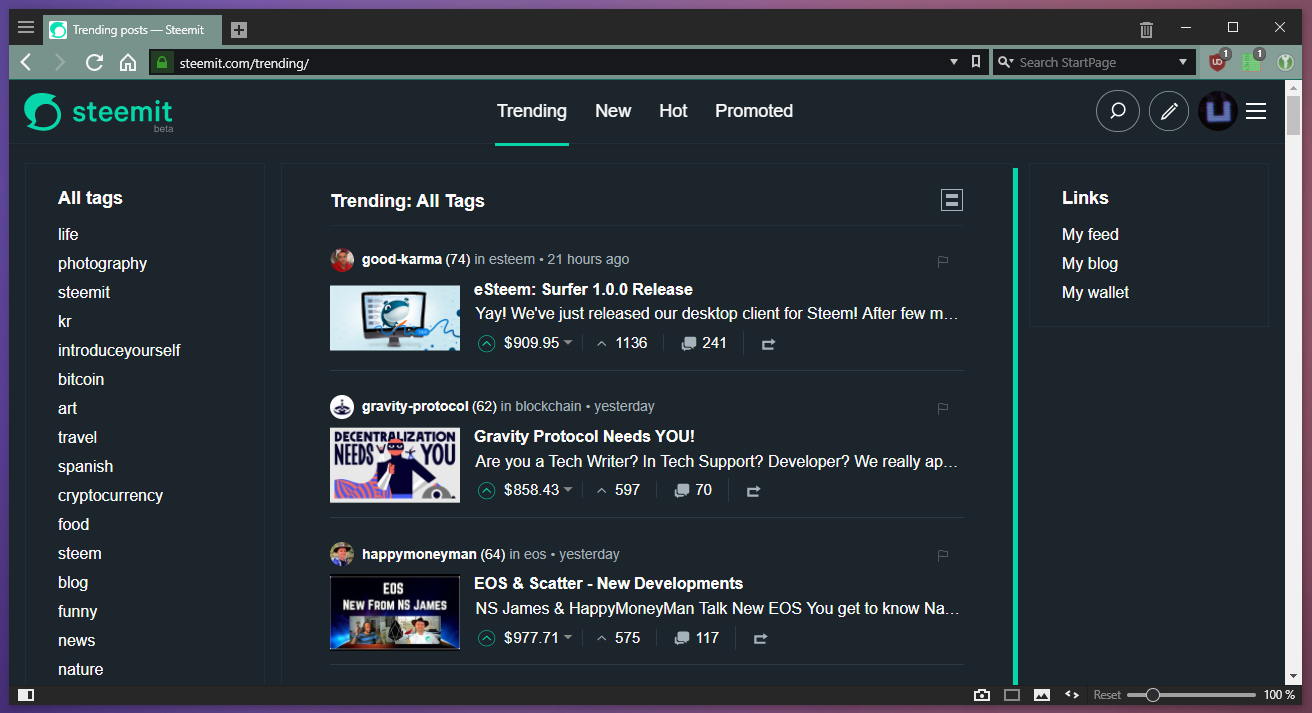
Task: Open the Steemit search magnifier
Action: point(1118,111)
